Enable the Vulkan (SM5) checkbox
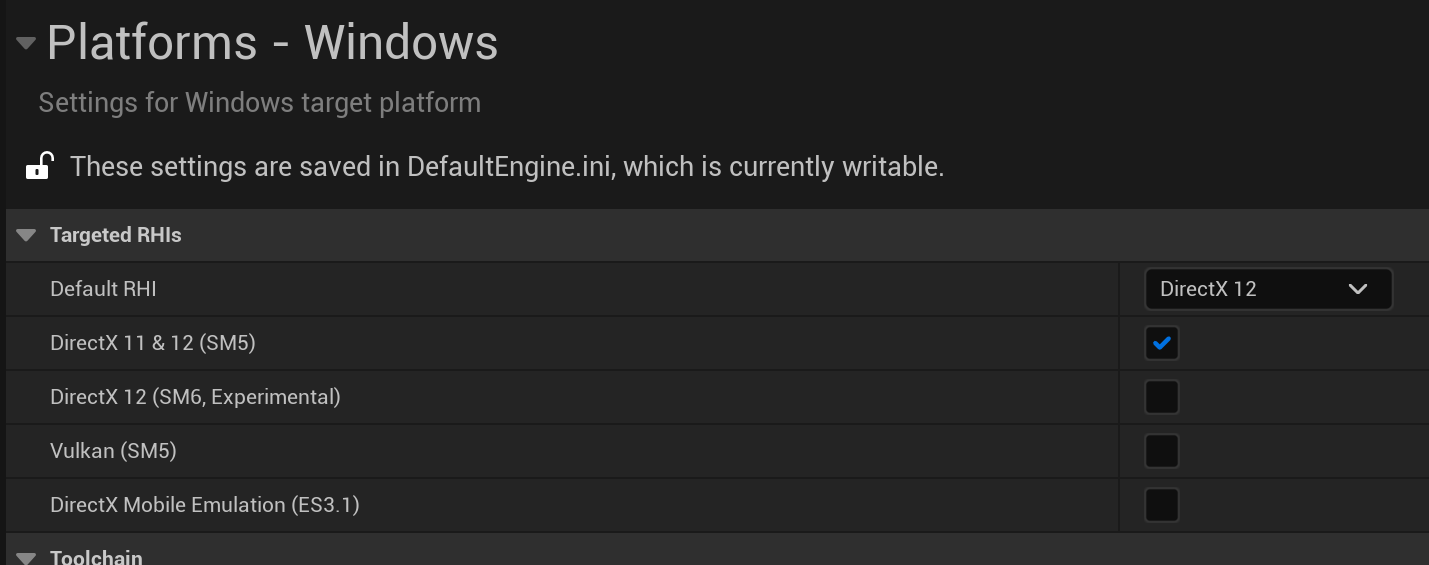This screenshot has width=1429, height=565. click(1161, 451)
